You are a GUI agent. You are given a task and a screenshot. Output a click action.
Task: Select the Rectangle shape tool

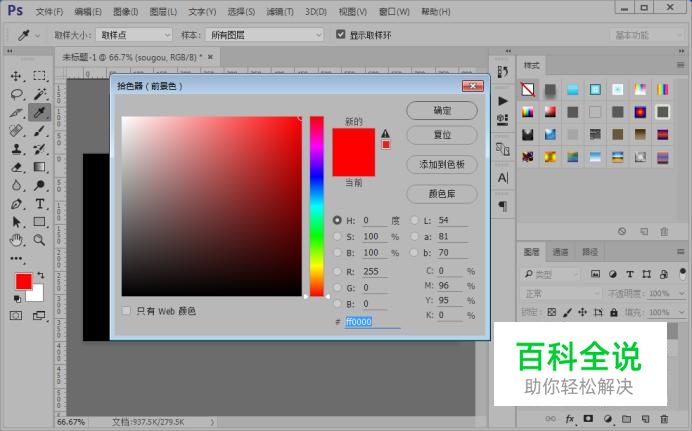[39, 222]
